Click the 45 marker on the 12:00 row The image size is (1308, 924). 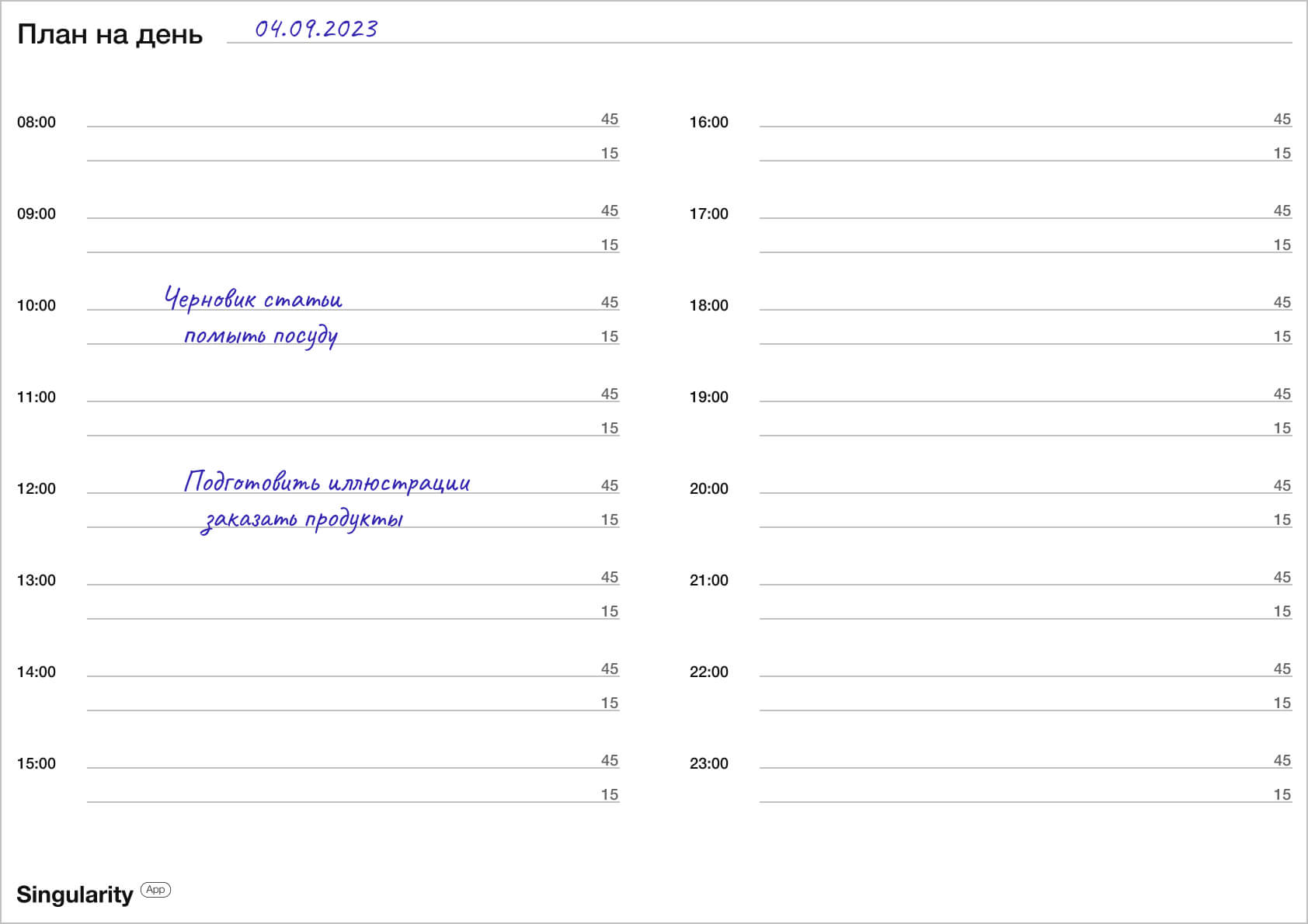tap(610, 485)
